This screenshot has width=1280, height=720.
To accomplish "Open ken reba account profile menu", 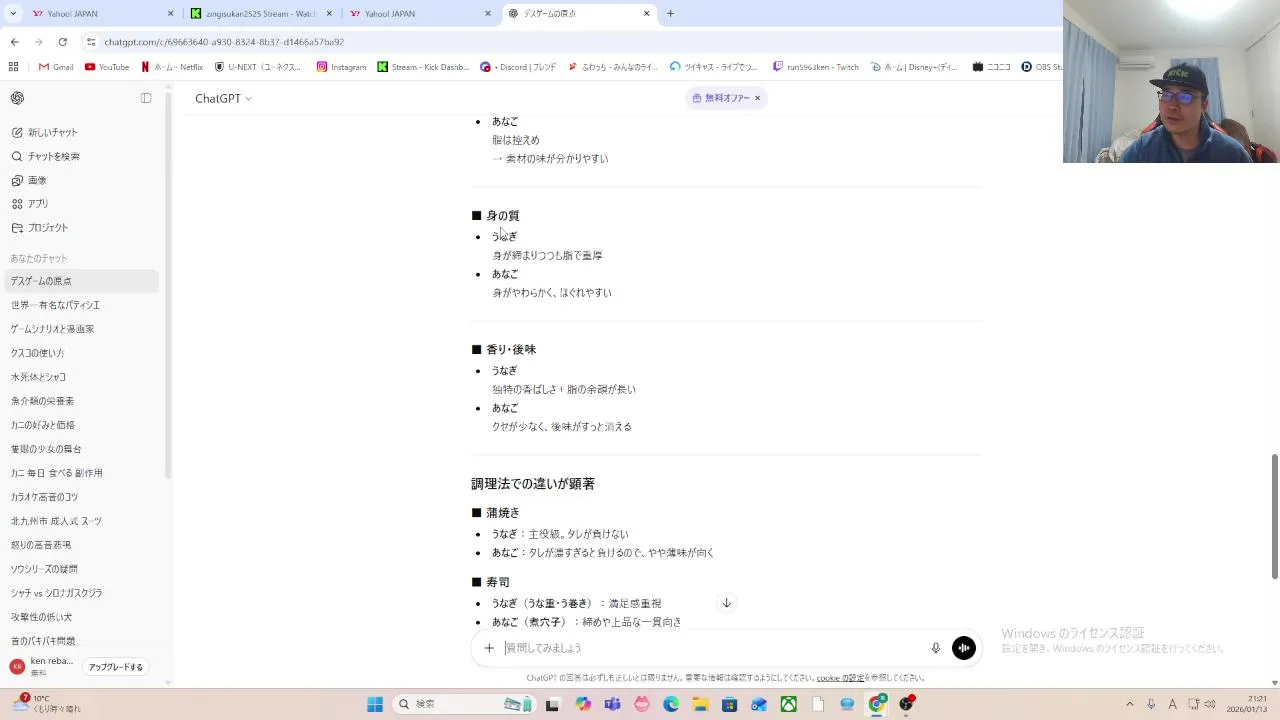I will (42, 666).
